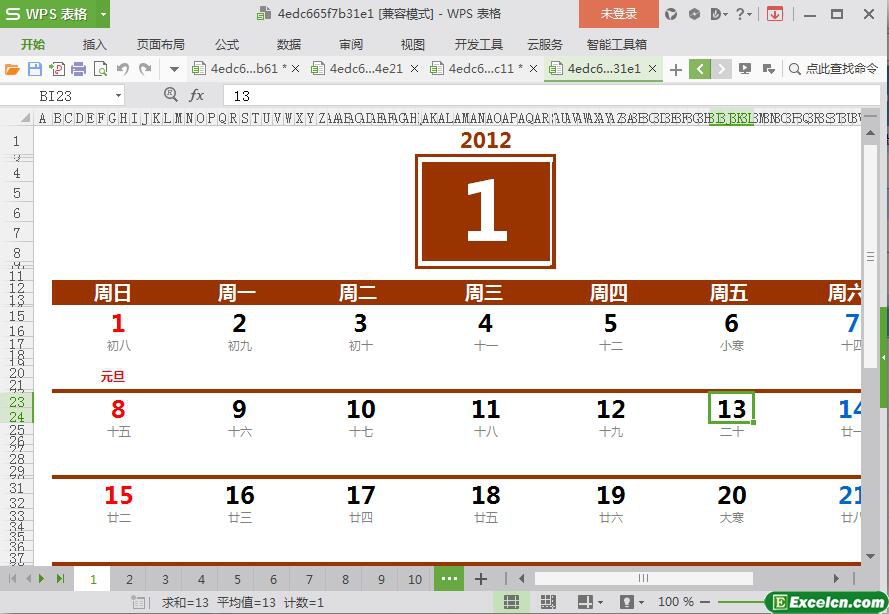This screenshot has width=889, height=614.
Task: Click the horizontal scrollbar thumb
Action: click(644, 578)
